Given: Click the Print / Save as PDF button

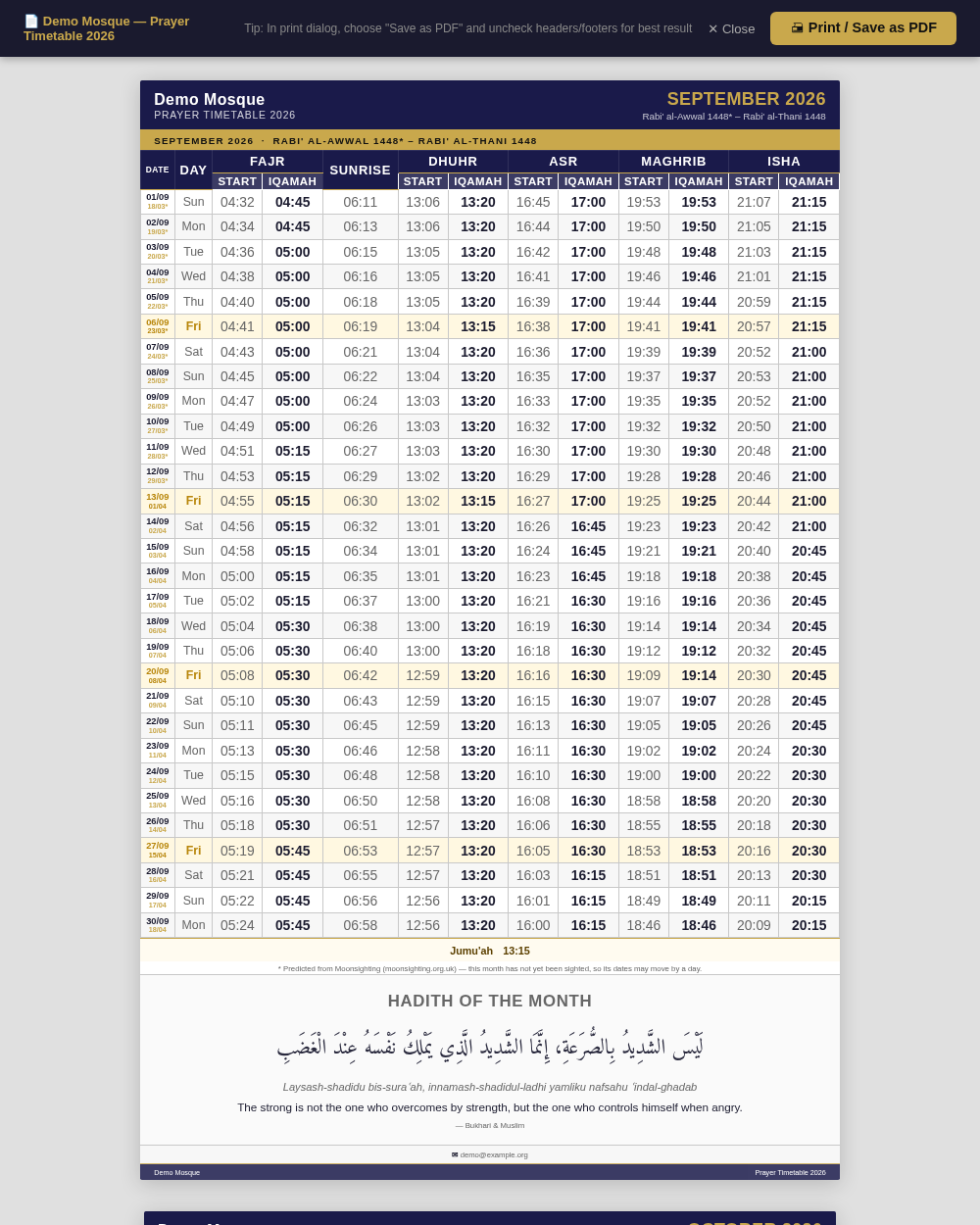Looking at the screenshot, I should click(x=863, y=28).
